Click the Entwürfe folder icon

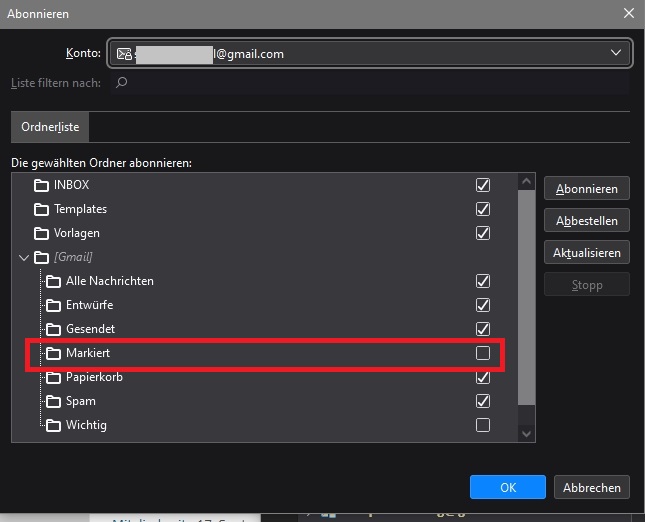pos(53,305)
